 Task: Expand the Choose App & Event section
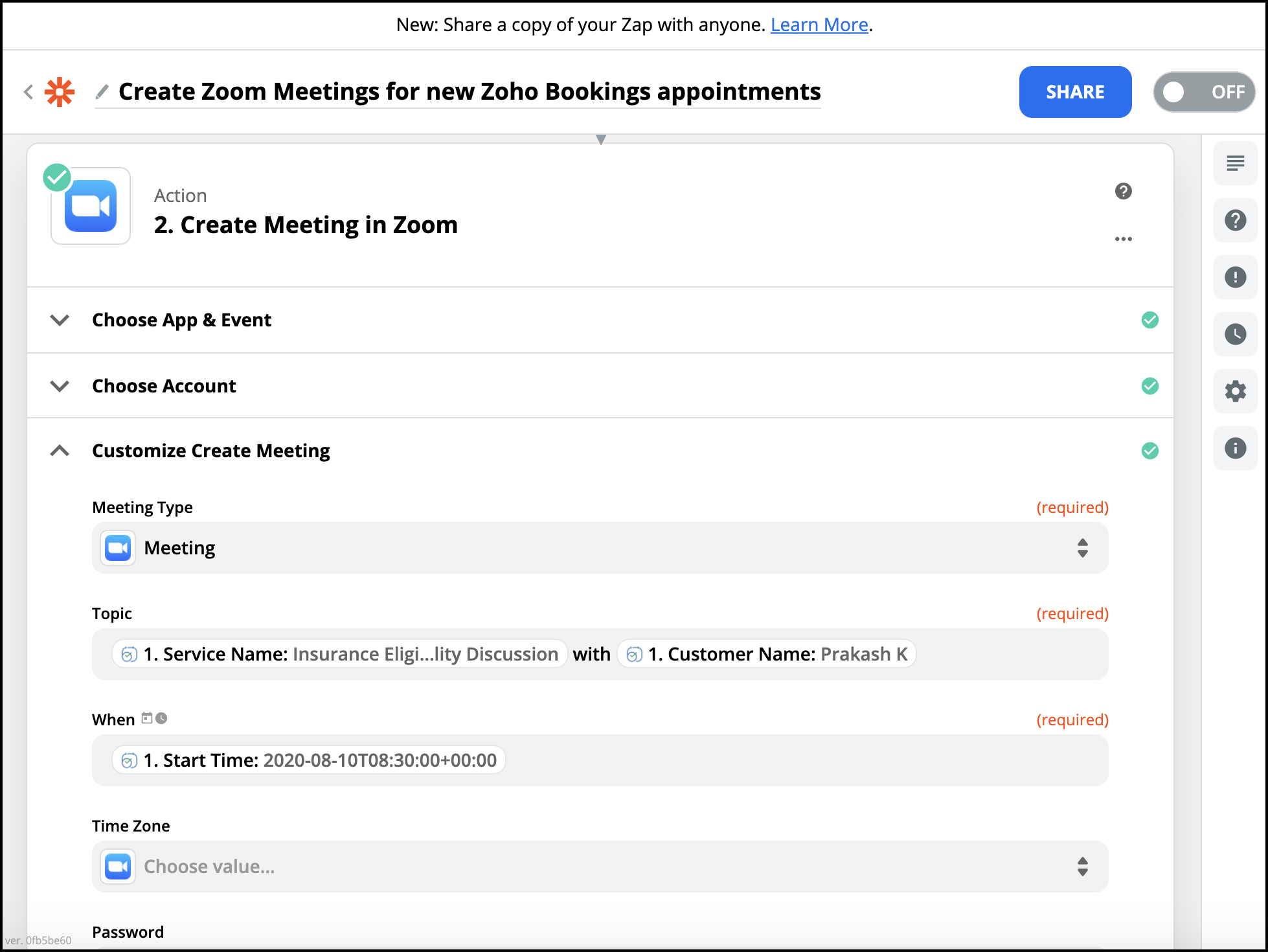point(181,320)
